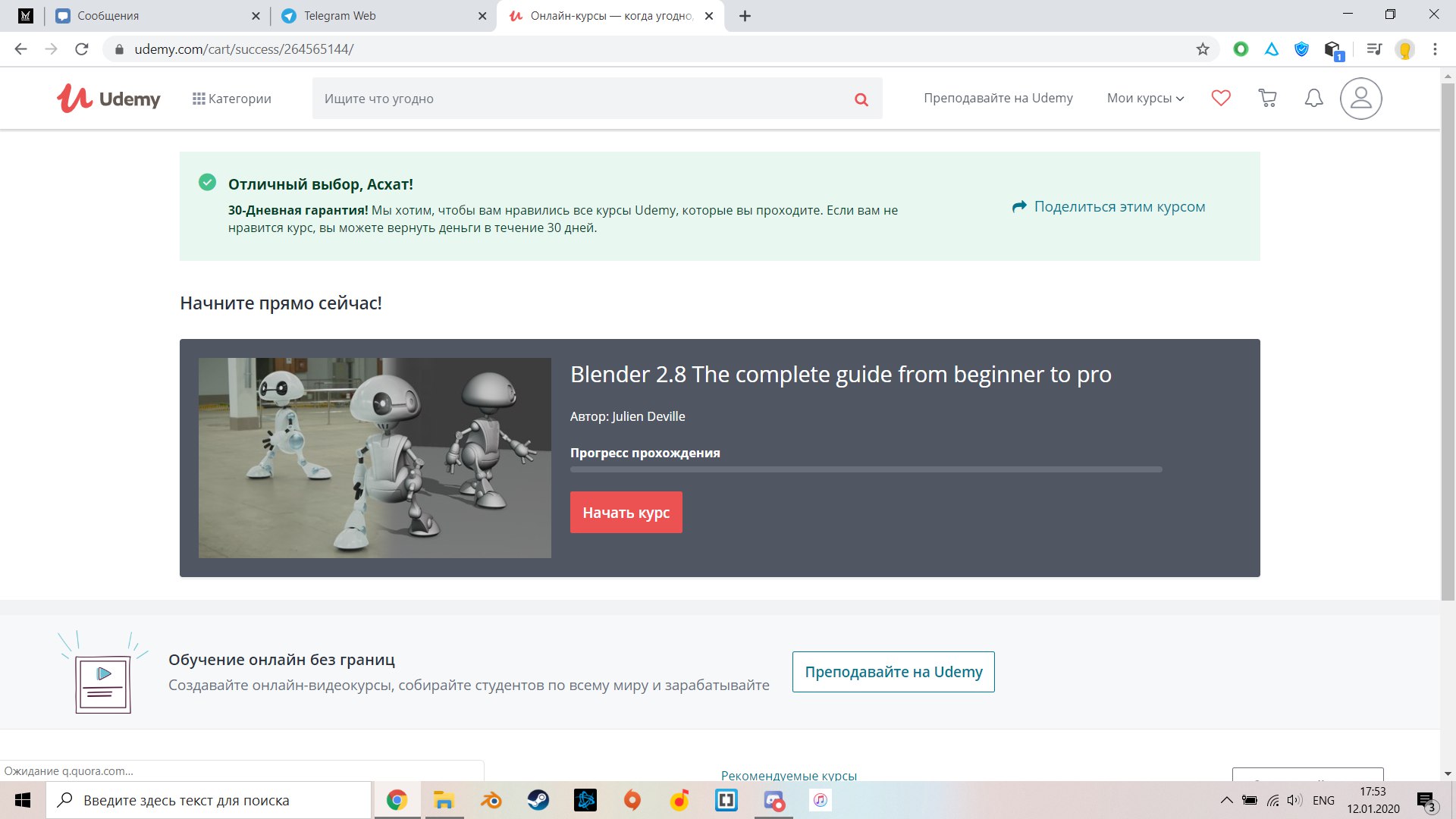Click the page vertical scrollbar
The width and height of the screenshot is (1456, 819).
coord(1448,341)
